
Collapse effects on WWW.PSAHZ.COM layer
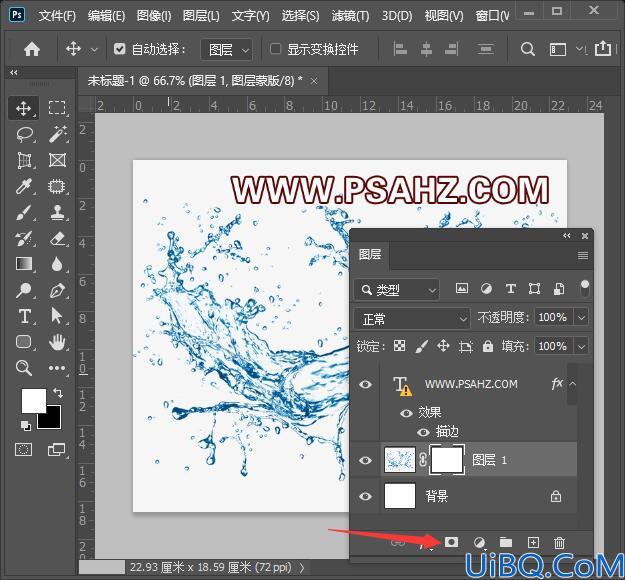pos(572,384)
